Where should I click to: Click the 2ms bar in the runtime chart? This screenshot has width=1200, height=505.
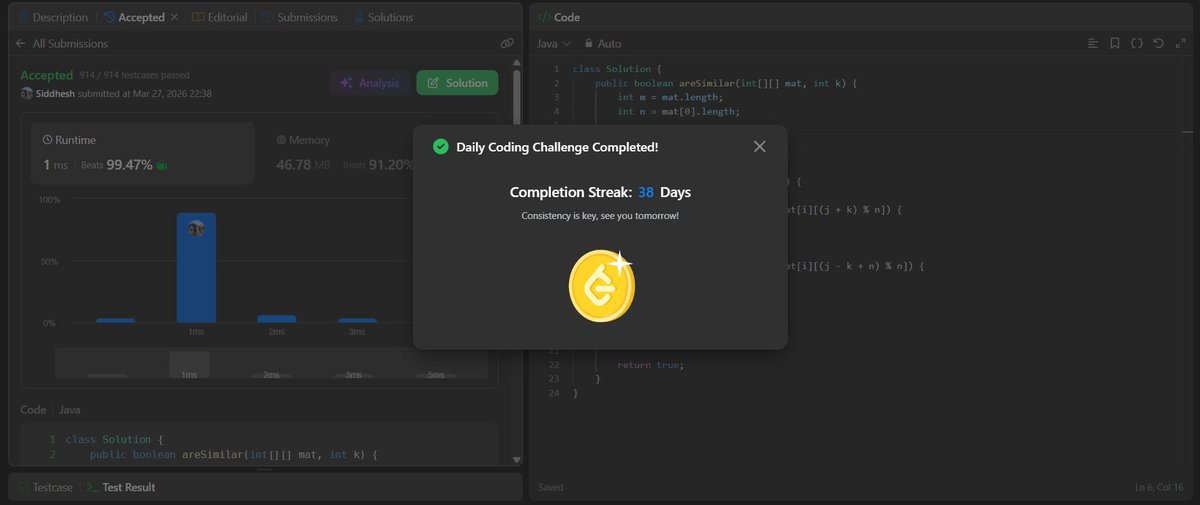pyautogui.click(x=277, y=319)
